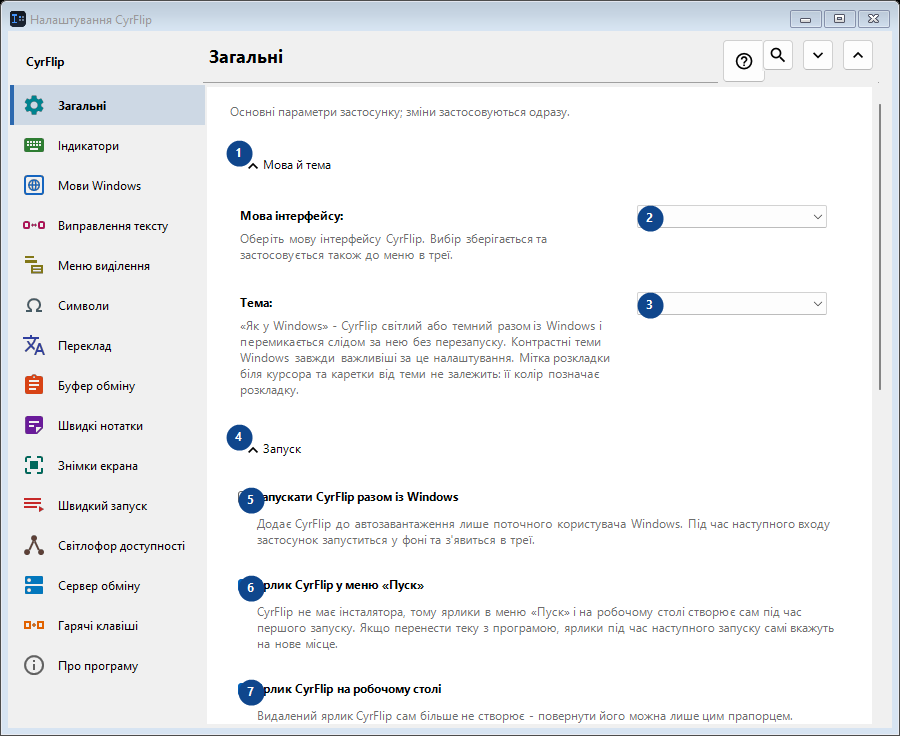Screen dimensions: 900x736
Task: Open the Мова інтерфейсу dropdown
Action: (732, 217)
